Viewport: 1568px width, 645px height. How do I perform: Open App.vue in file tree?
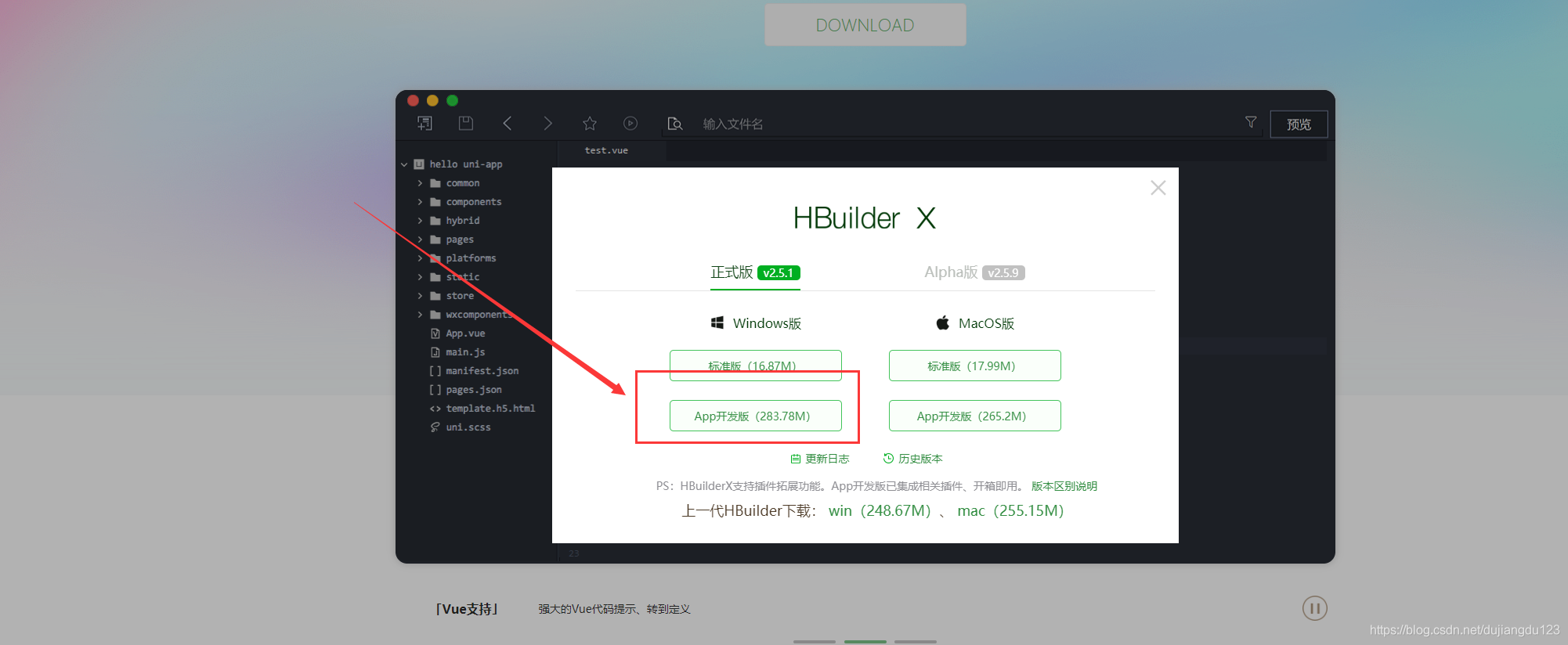(465, 333)
